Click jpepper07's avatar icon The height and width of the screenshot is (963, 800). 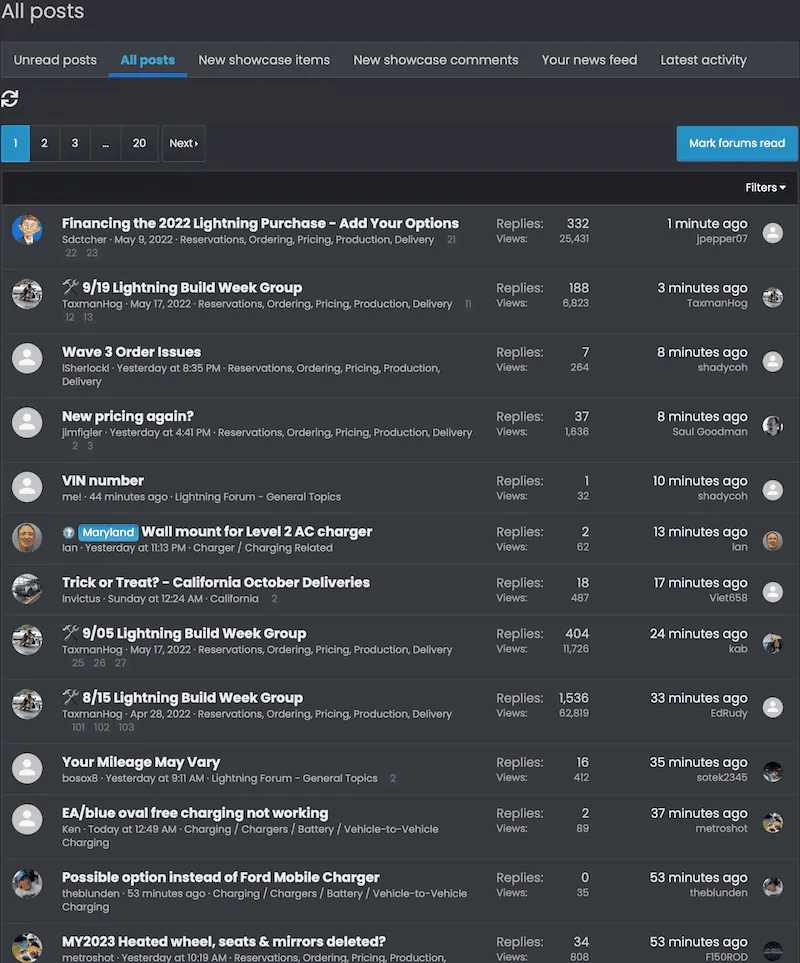pos(772,233)
